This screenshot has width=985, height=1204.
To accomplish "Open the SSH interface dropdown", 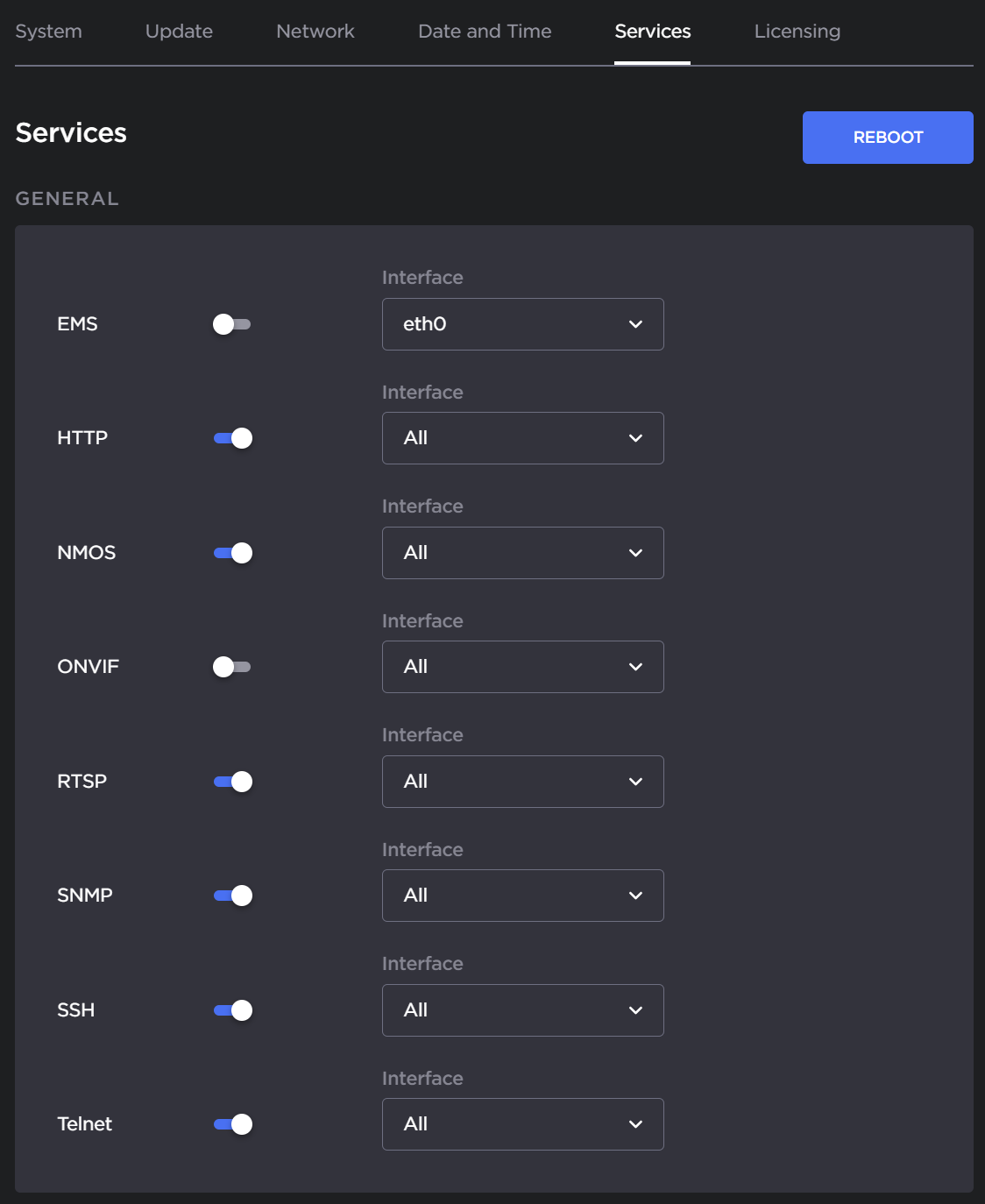I will (x=522, y=1010).
